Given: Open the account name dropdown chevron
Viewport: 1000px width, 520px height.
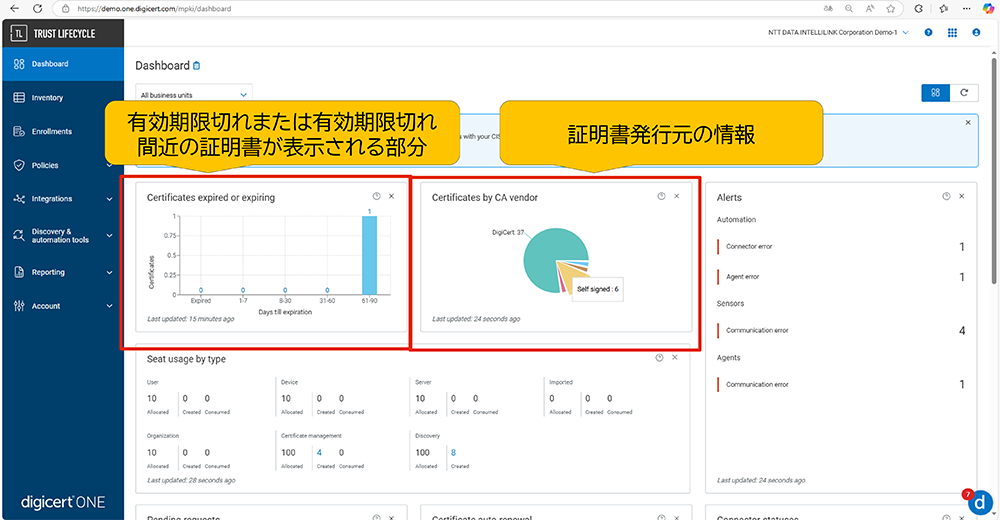Looking at the screenshot, I should (x=906, y=33).
